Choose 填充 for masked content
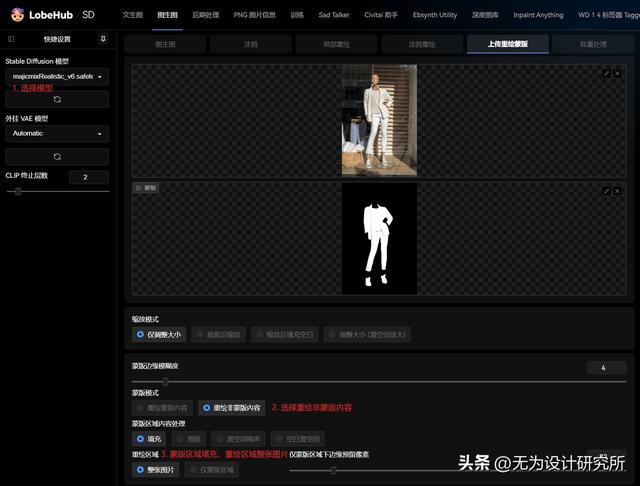Image resolution: width=640 pixels, height=486 pixels. tap(148, 438)
